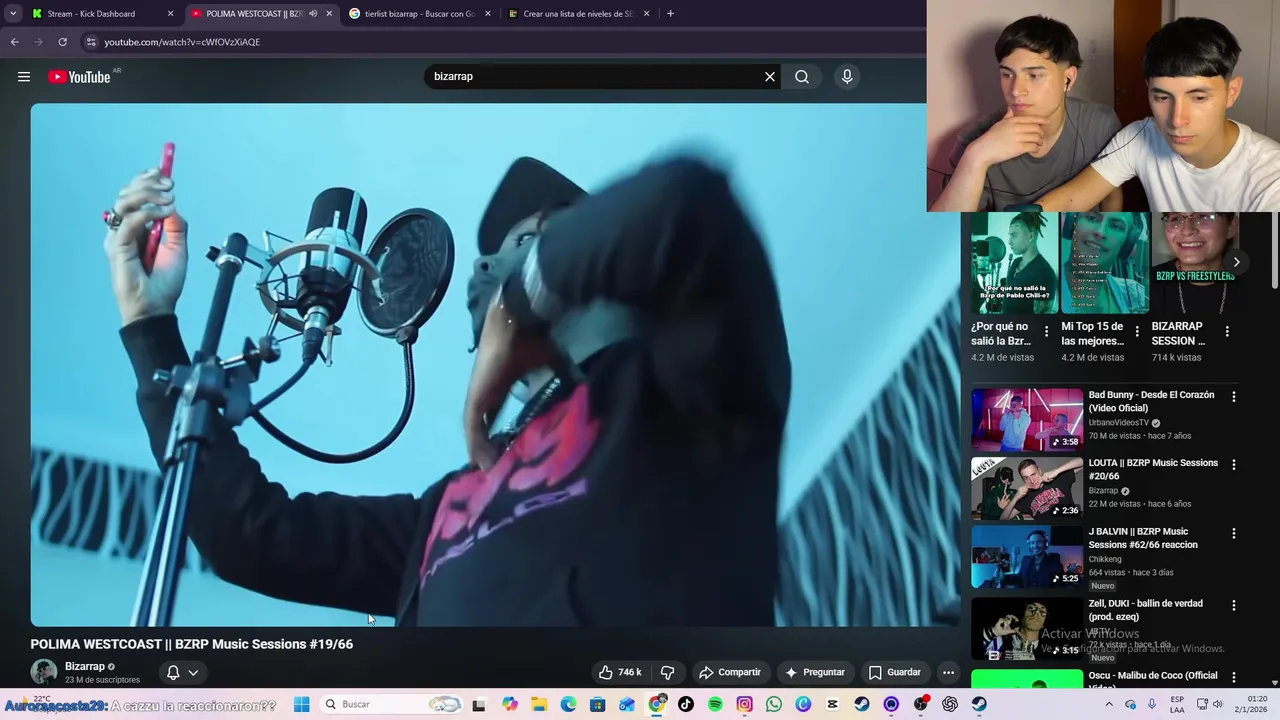Clear the bizarrap search text

pyautogui.click(x=770, y=77)
